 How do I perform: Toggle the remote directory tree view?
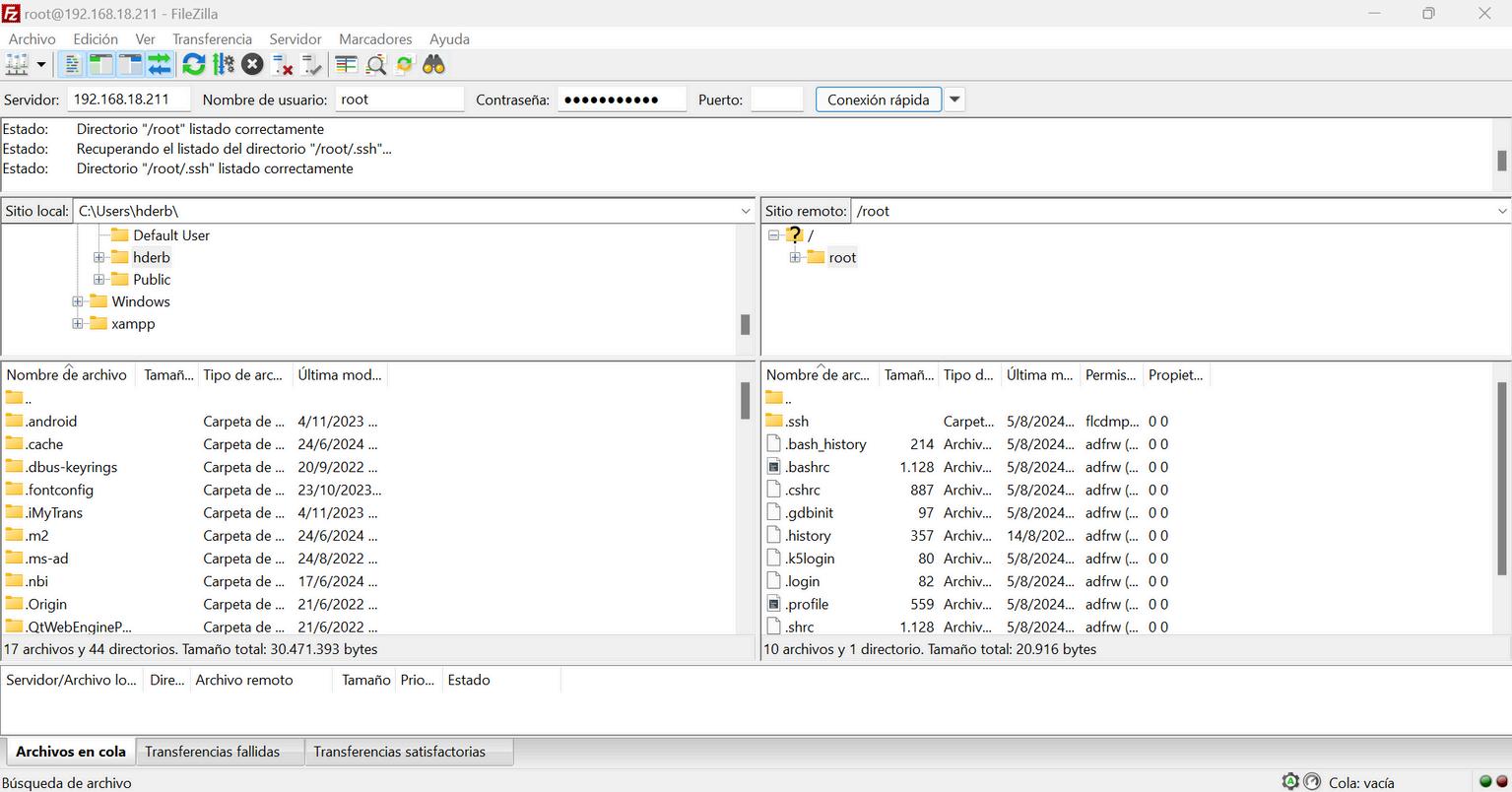click(x=130, y=65)
